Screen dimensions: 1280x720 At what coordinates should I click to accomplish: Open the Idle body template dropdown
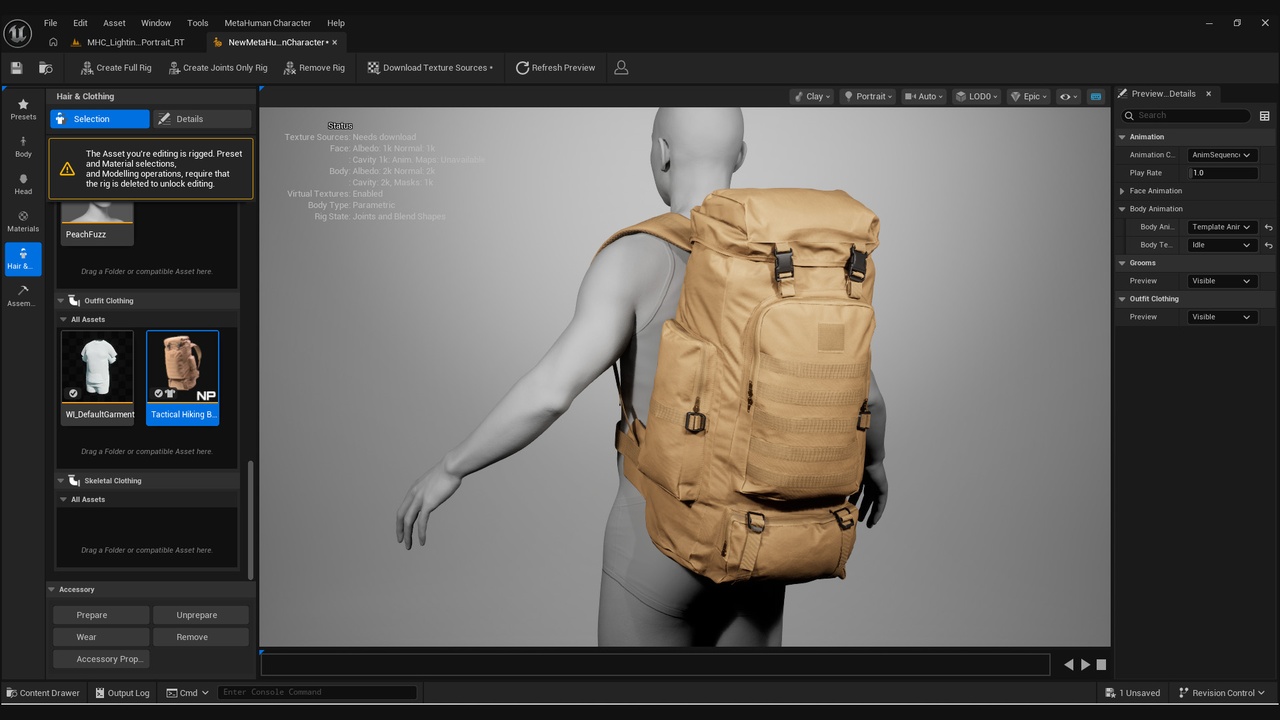pyautogui.click(x=1222, y=245)
